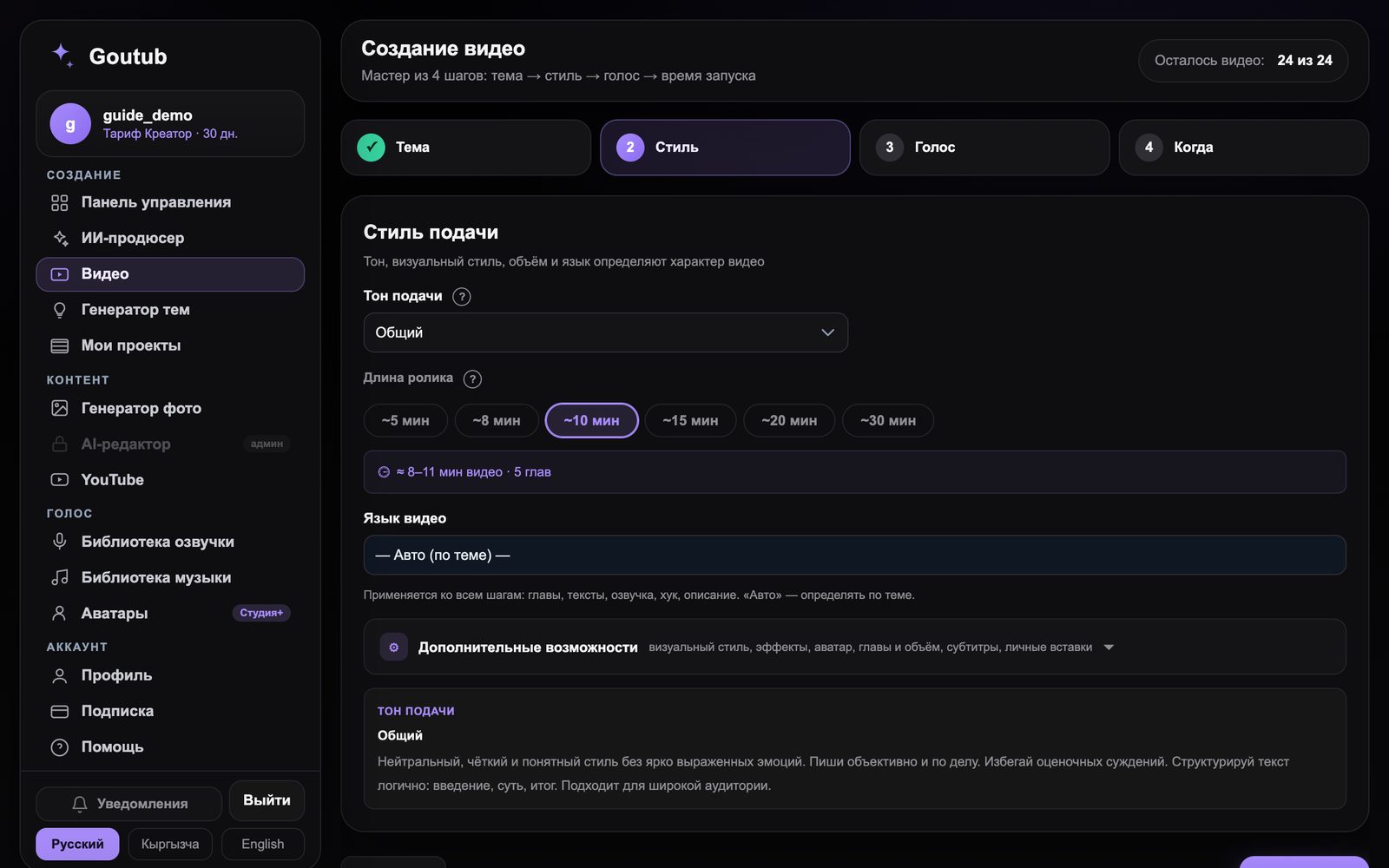Expand Дополнительные возможности section
The height and width of the screenshot is (868, 1389).
[x=854, y=647]
